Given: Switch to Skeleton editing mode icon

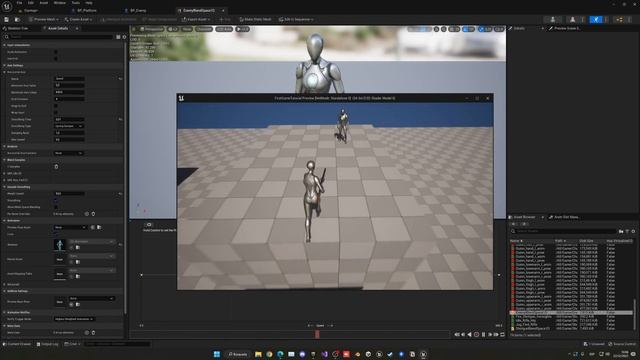Looking at the screenshot, I should click(x=553, y=19).
